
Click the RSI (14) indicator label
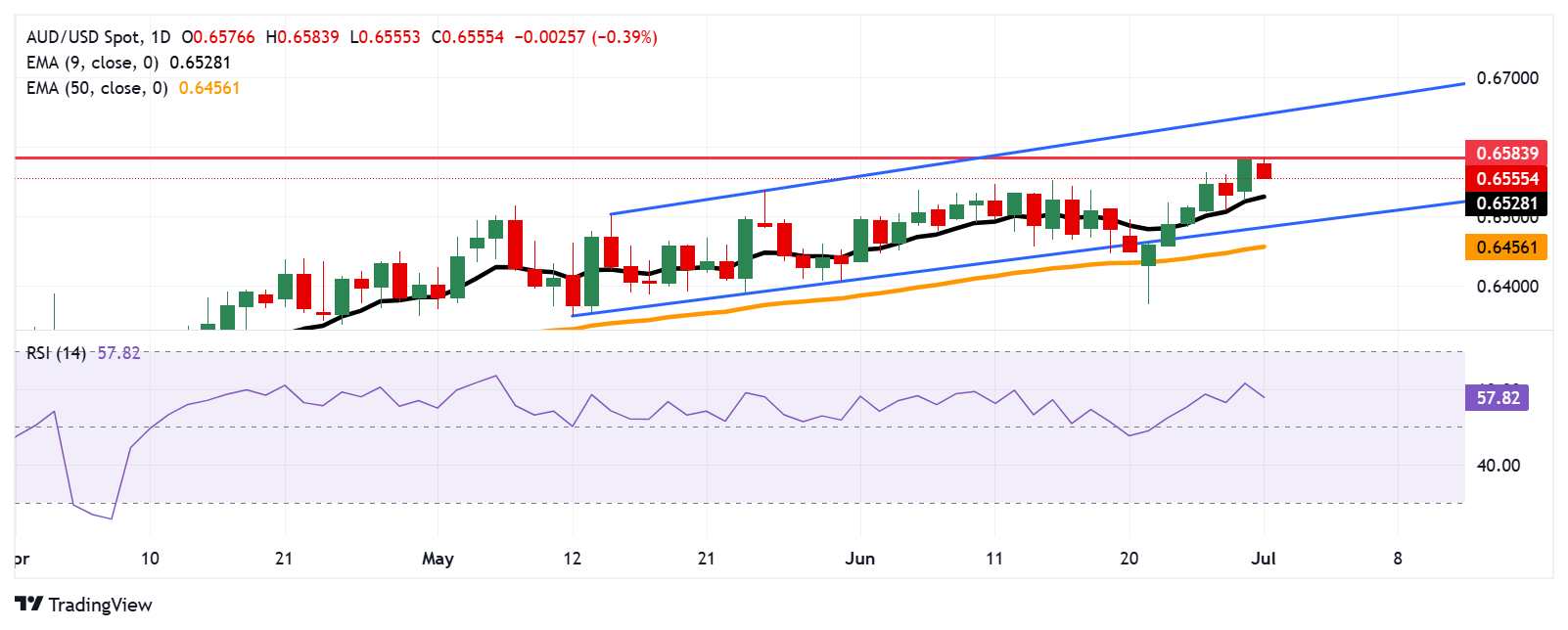pyautogui.click(x=57, y=353)
